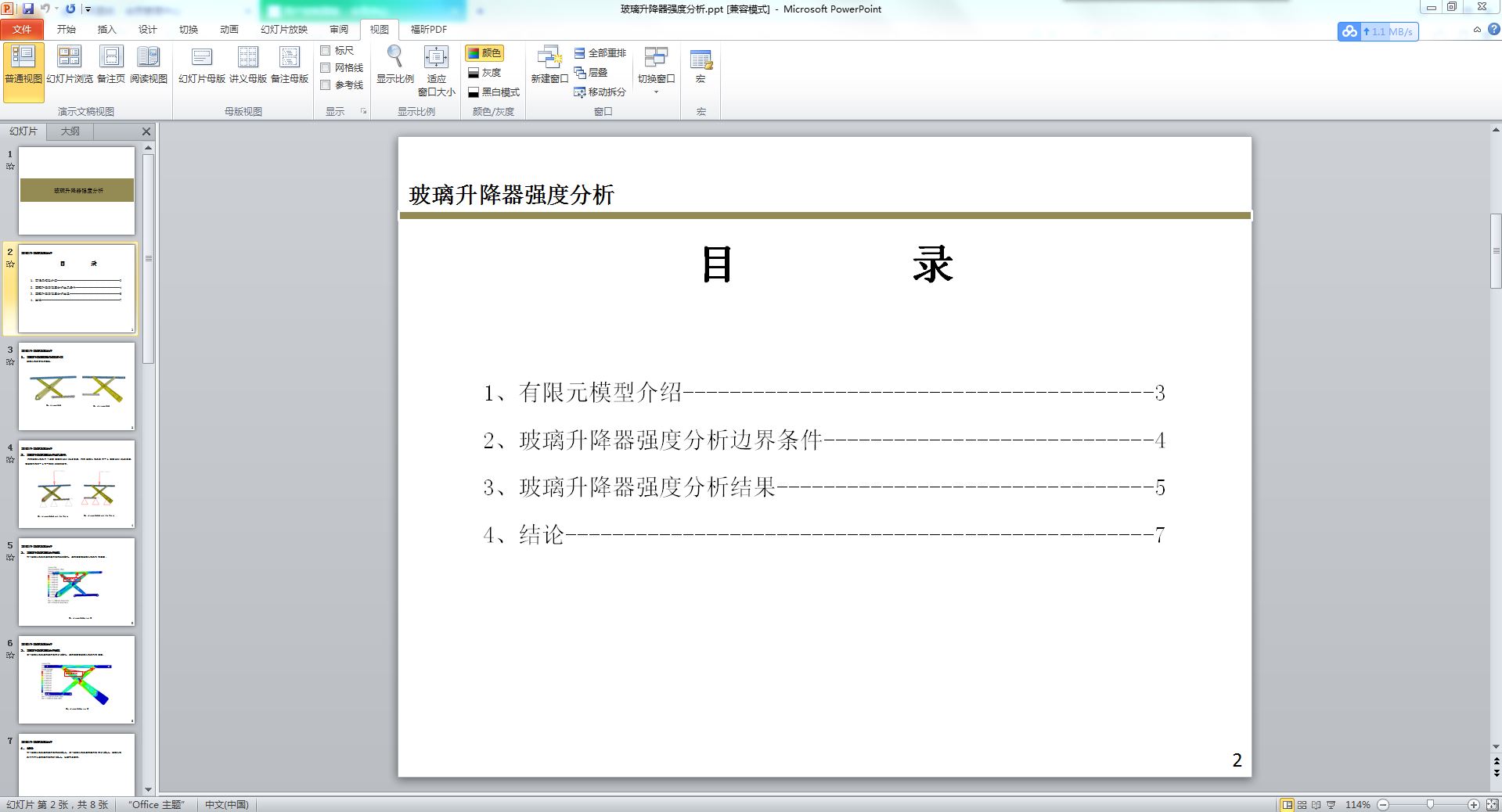This screenshot has width=1502, height=812.
Task: Switch to the Outline (大纲) pane tab
Action: (x=70, y=131)
